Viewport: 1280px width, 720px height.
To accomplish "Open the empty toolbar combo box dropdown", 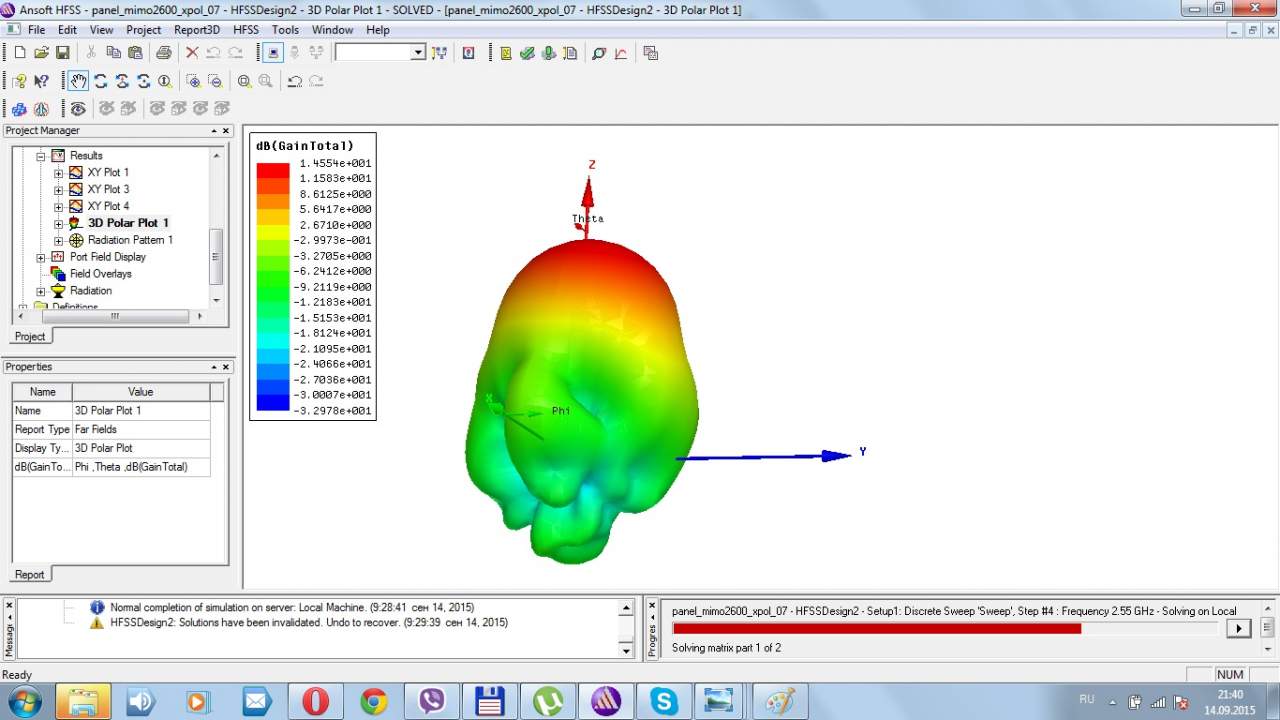I will [x=418, y=53].
